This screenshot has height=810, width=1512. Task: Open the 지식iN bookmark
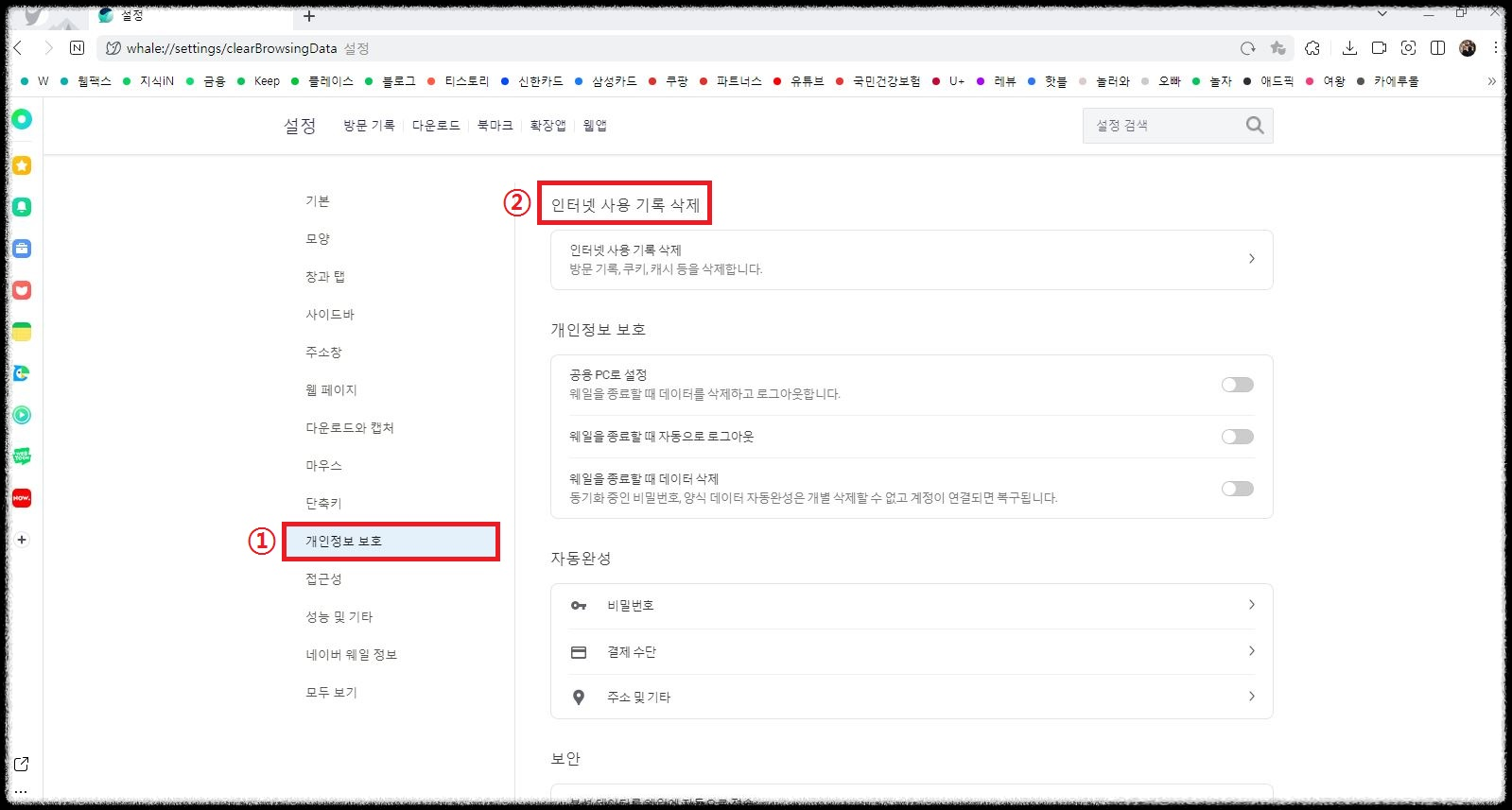[149, 81]
